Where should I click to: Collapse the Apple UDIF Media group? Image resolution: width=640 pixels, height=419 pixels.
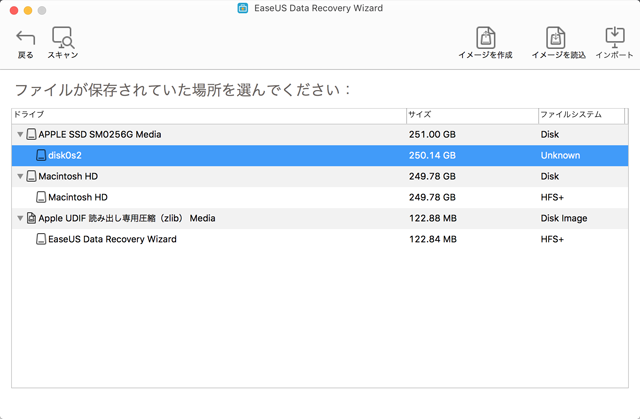coord(20,218)
